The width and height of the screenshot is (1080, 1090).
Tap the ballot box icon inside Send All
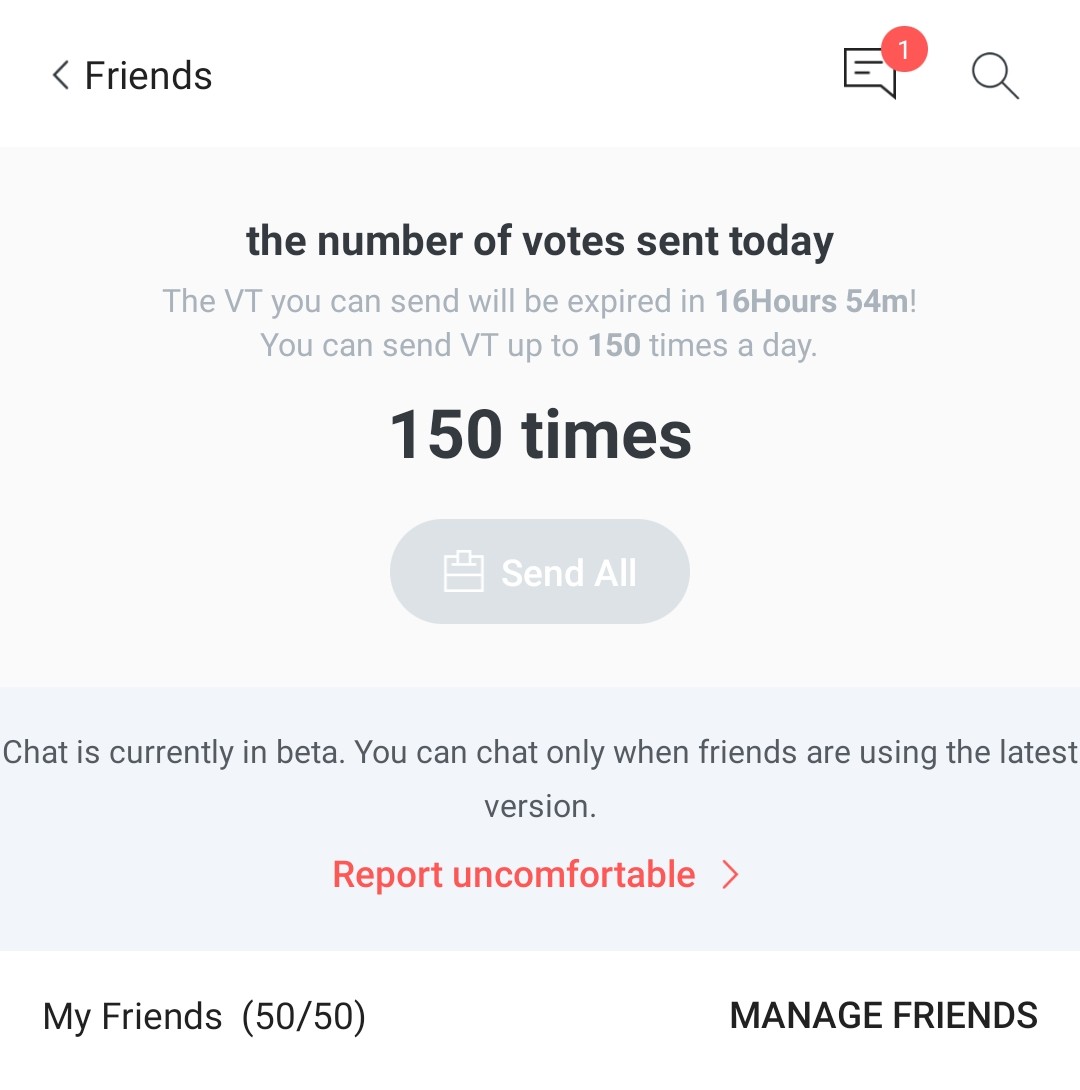tap(464, 571)
